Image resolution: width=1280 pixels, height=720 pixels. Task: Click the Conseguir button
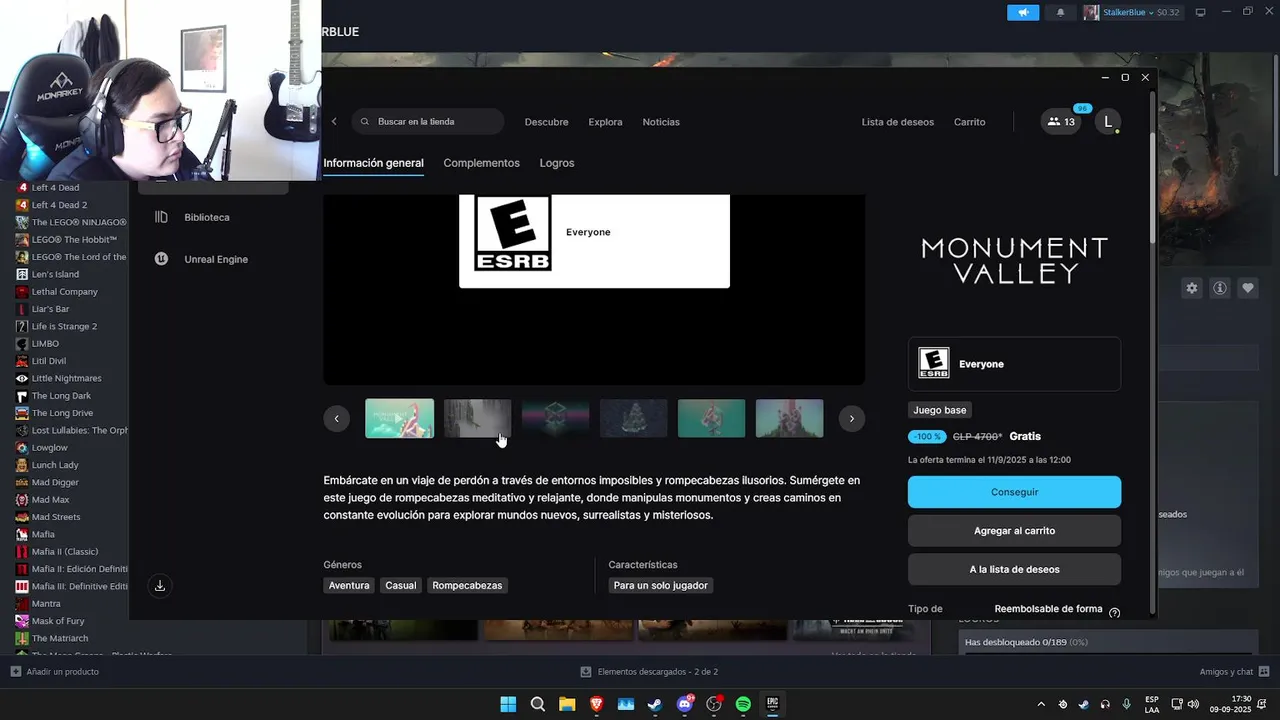coord(1014,492)
